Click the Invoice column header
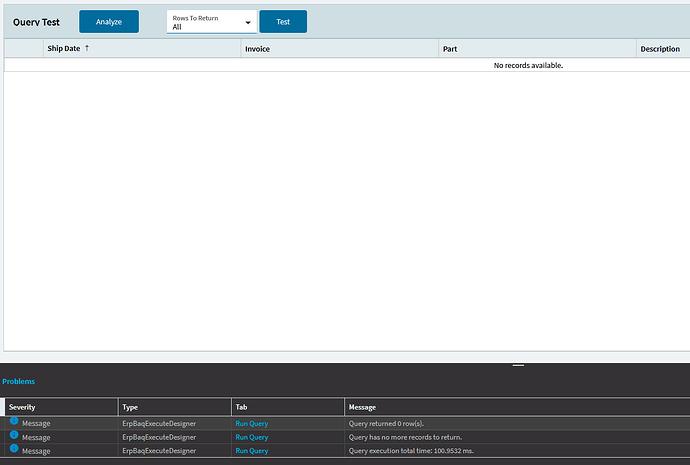Screen dimensions: 690x465 [257, 48]
